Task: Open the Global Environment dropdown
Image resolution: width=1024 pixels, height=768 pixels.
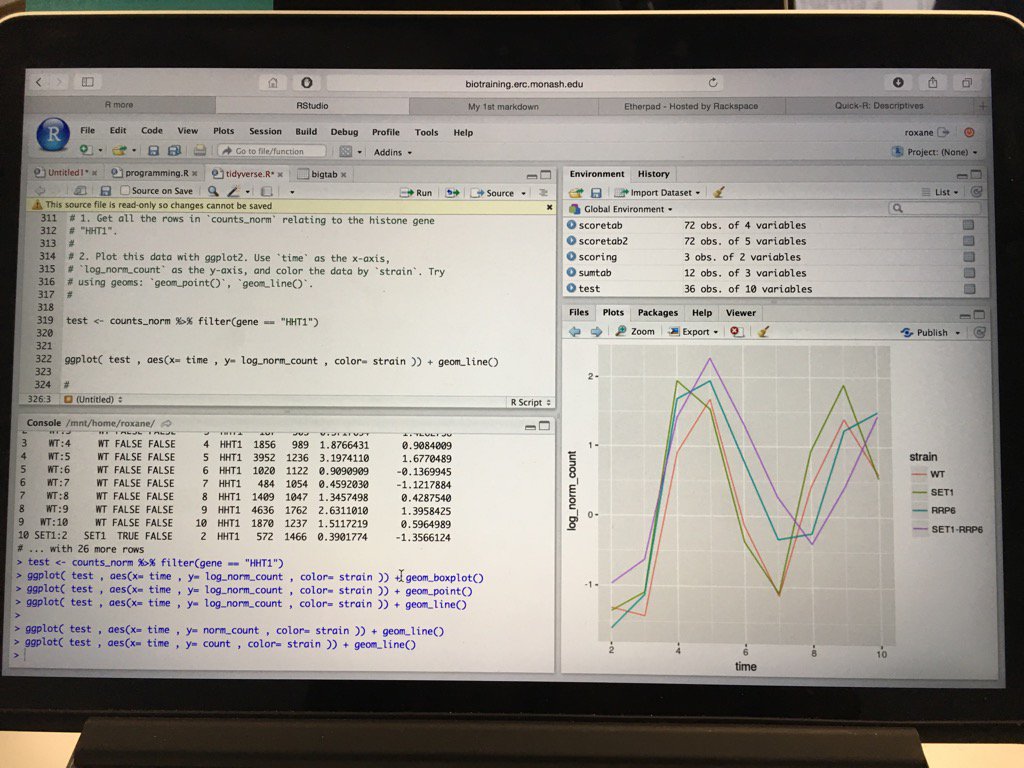Action: 620,209
